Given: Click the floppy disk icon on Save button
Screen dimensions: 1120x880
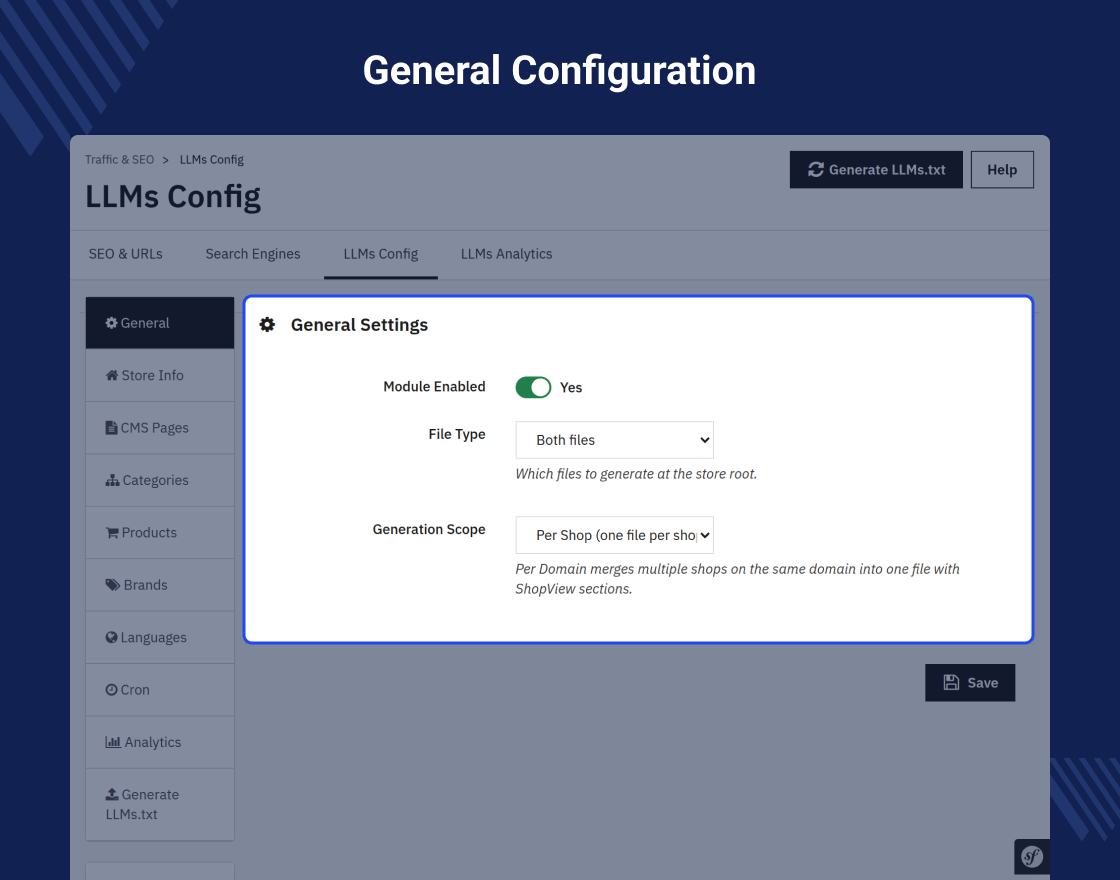Looking at the screenshot, I should (x=951, y=683).
